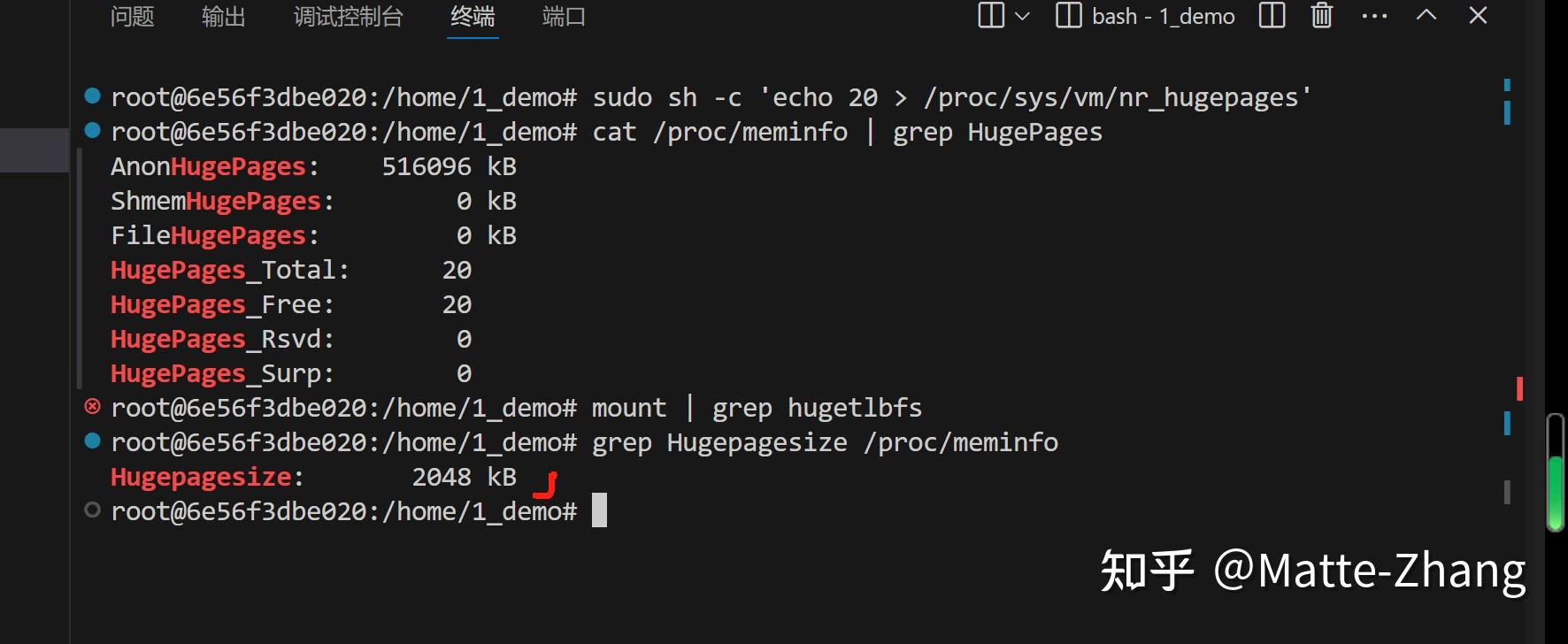The width and height of the screenshot is (1568, 644).
Task: Select the 终端 tab
Action: point(472,16)
